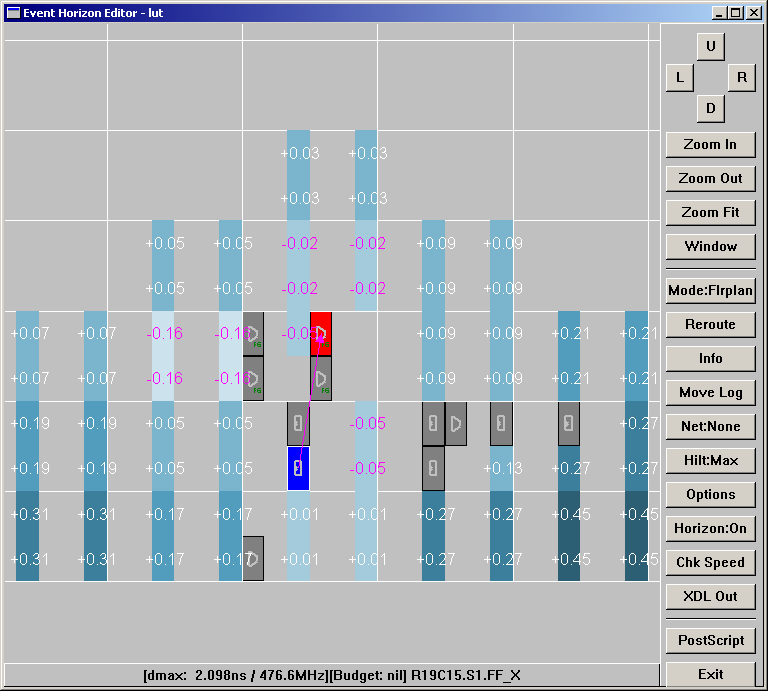The height and width of the screenshot is (691, 768).
Task: Click the Window button
Action: pos(710,246)
